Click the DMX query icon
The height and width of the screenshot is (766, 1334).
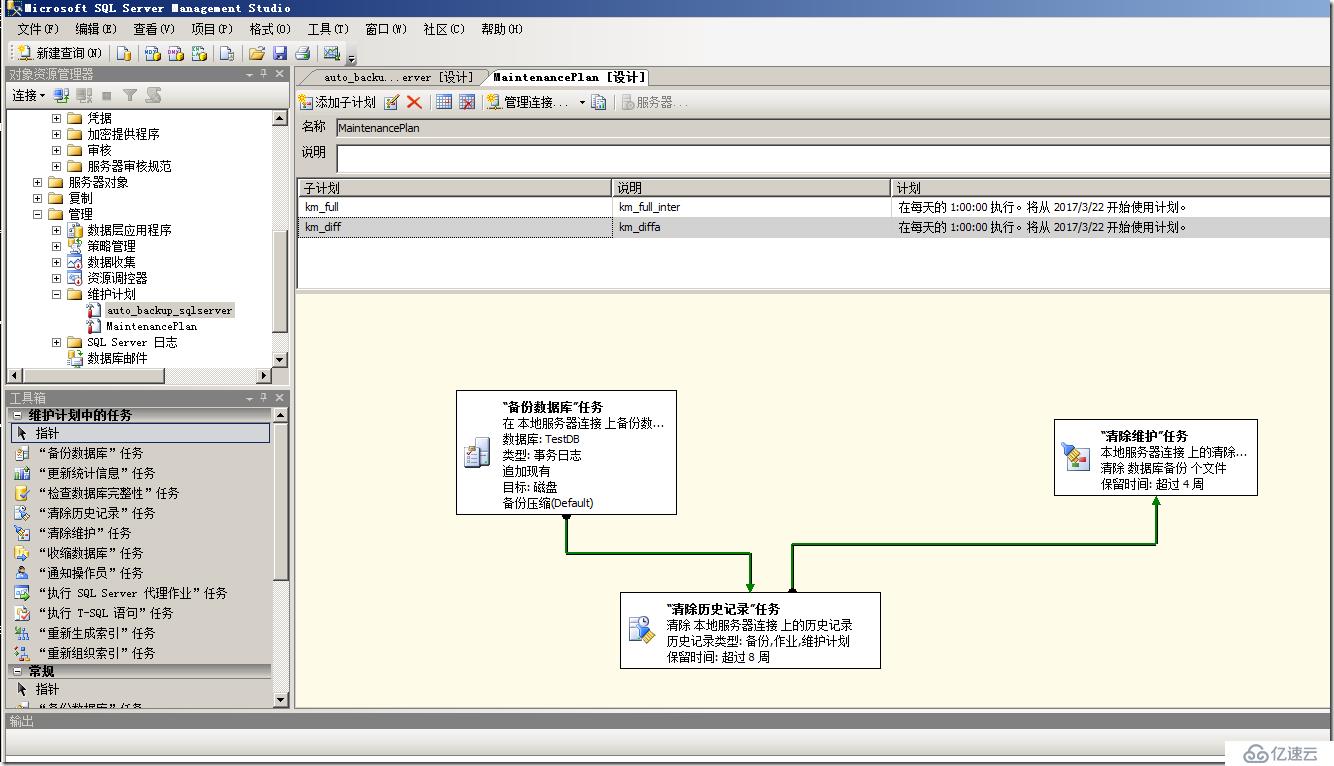176,53
